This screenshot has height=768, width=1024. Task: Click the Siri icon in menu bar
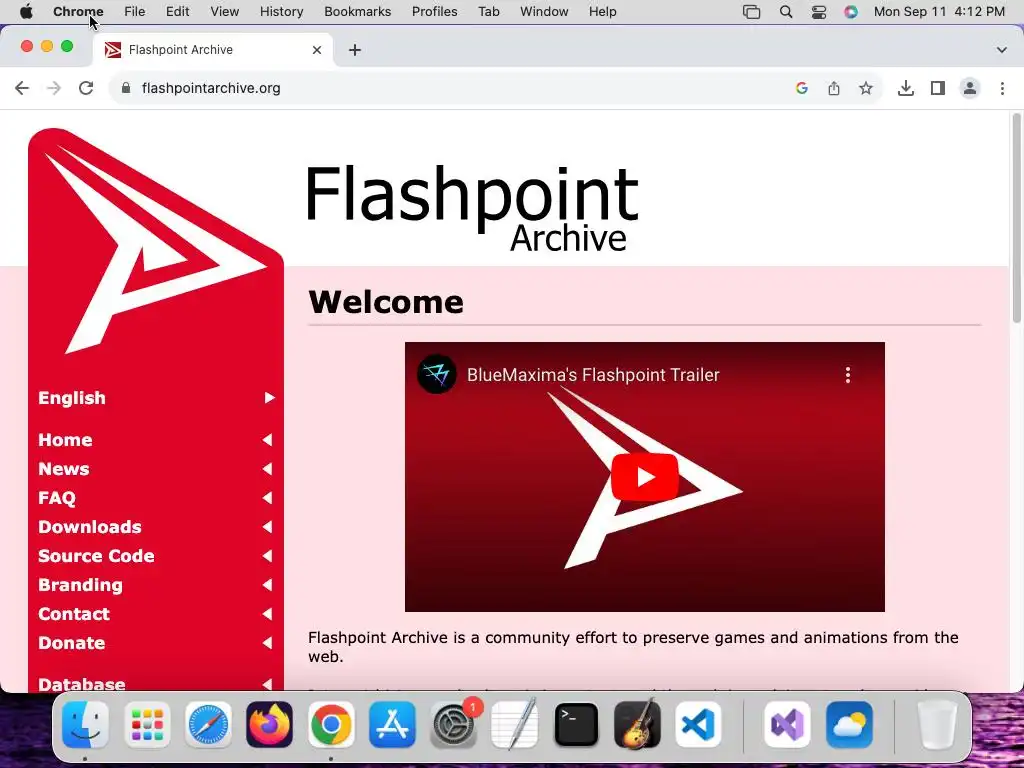pos(850,12)
